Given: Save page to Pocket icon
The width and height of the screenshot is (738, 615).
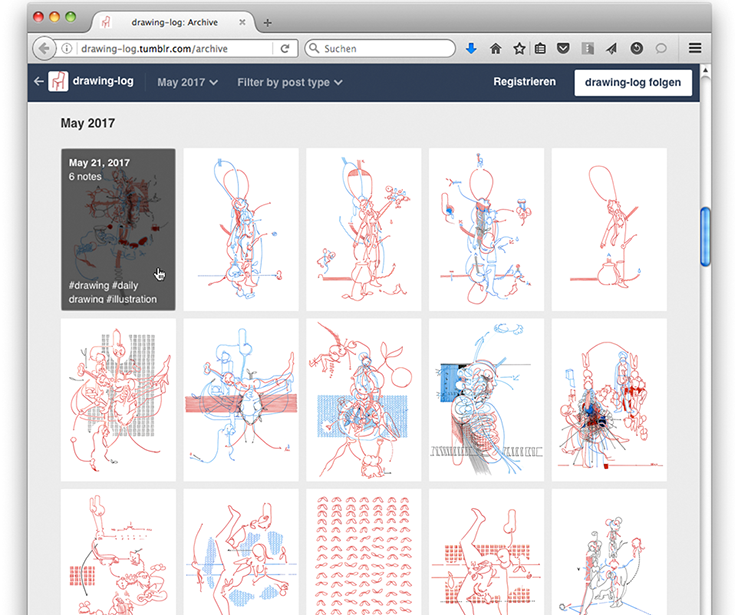Looking at the screenshot, I should click(563, 48).
